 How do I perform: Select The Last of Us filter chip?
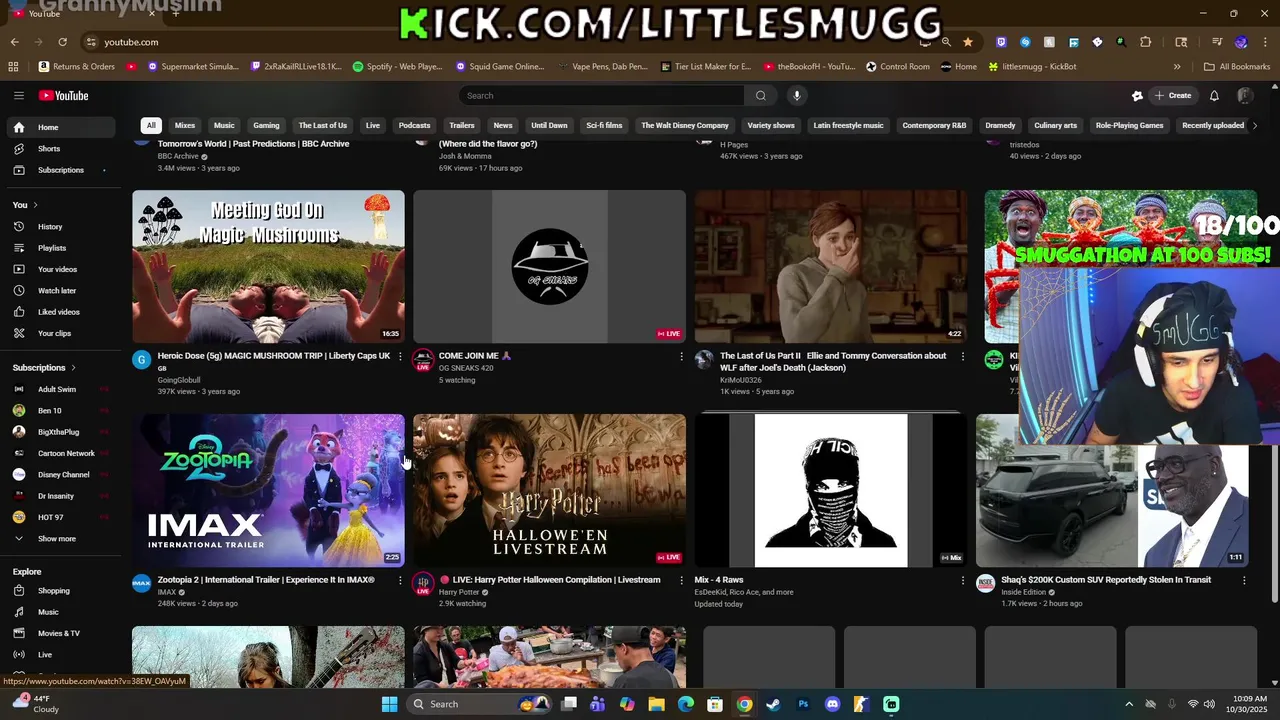point(323,125)
